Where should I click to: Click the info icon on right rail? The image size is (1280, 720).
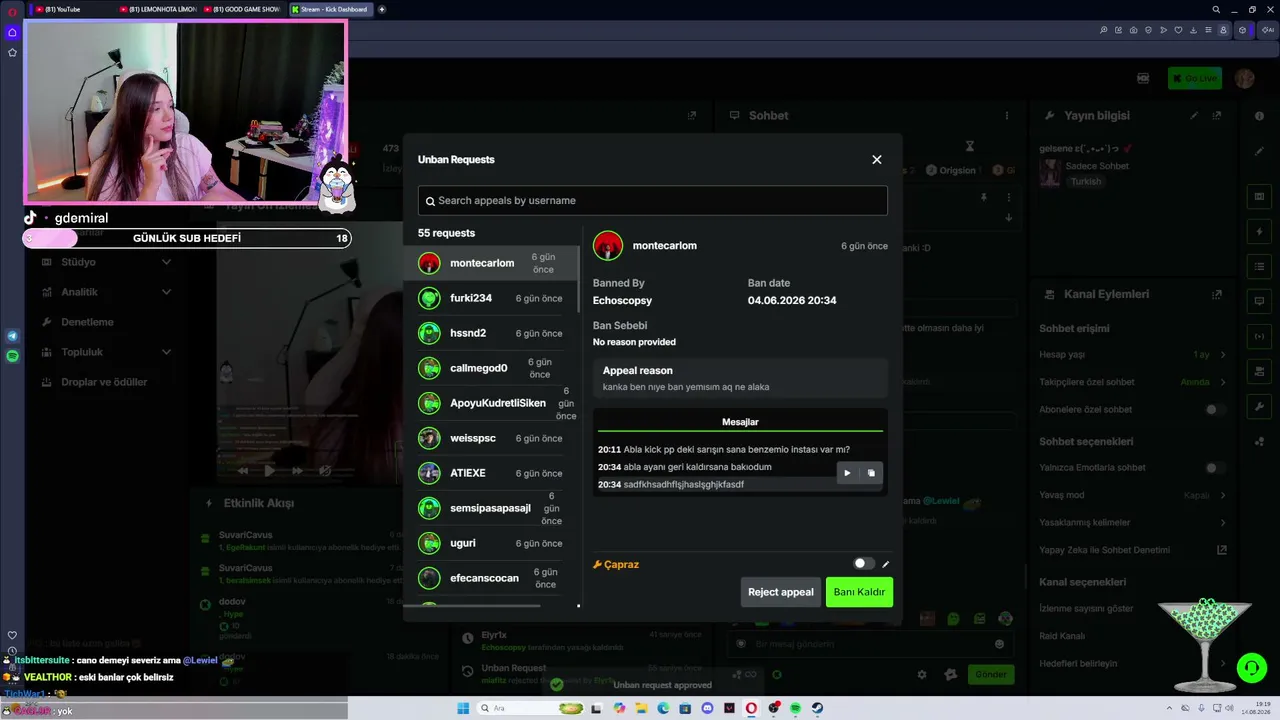click(1259, 116)
